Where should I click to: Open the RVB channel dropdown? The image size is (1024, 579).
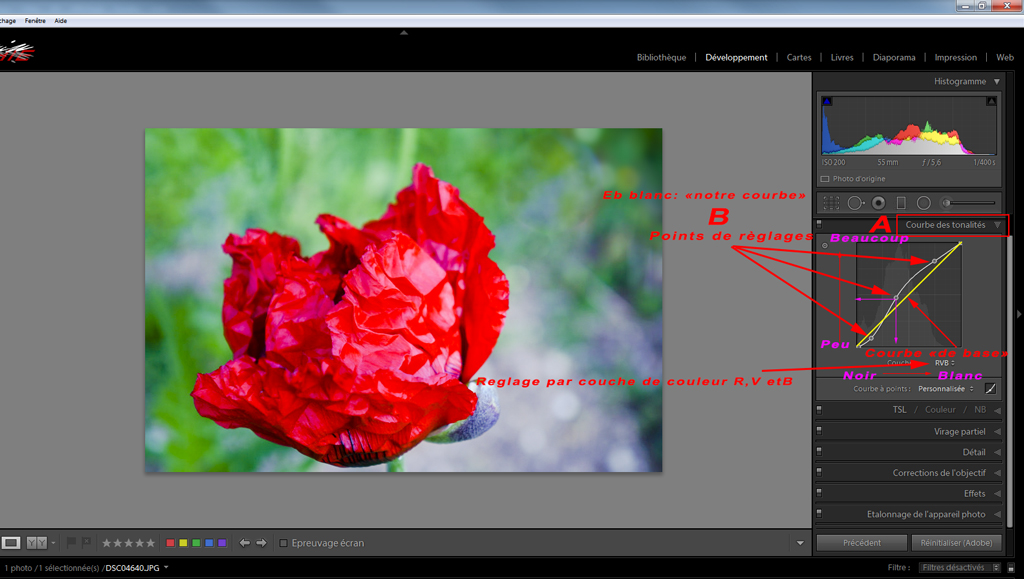coord(945,363)
